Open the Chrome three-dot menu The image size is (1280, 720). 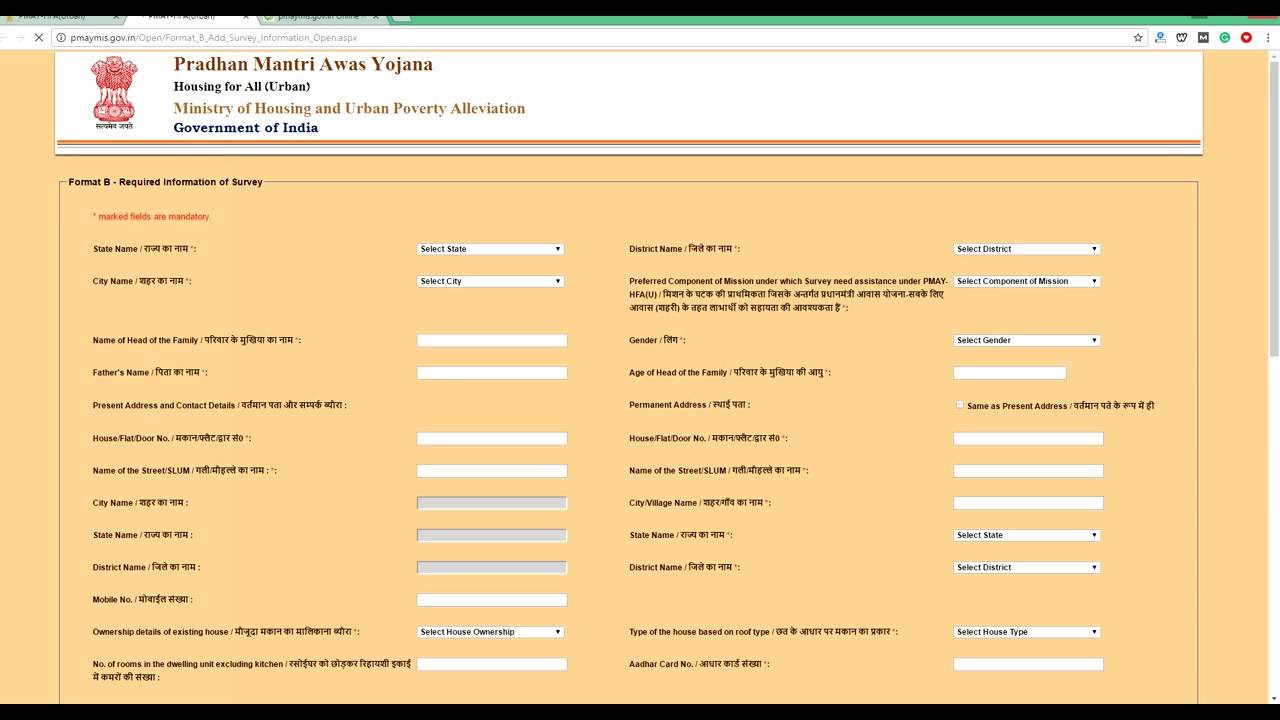click(1267, 37)
